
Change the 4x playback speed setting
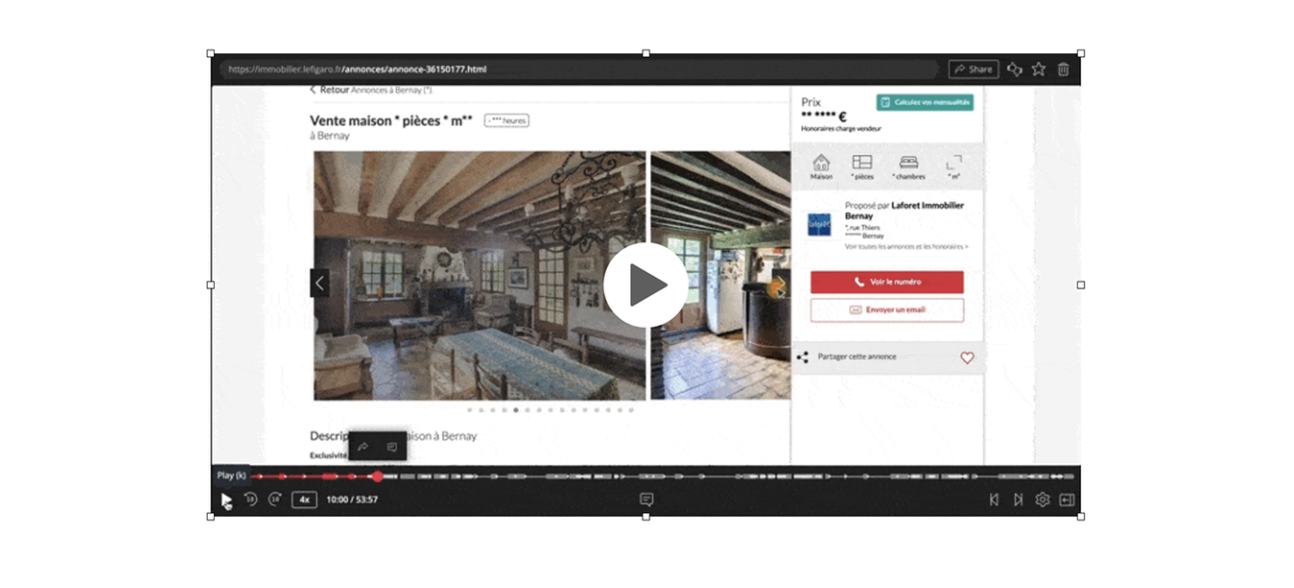click(304, 499)
